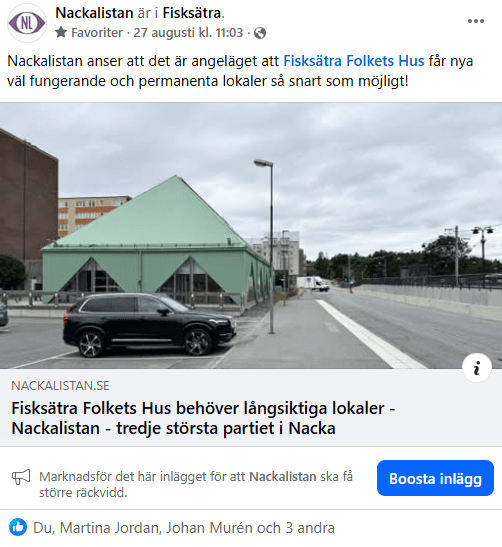Follow the Fisksätra Folkets Hus mention link
Viewport: 502px width, 547px height.
pos(354,61)
